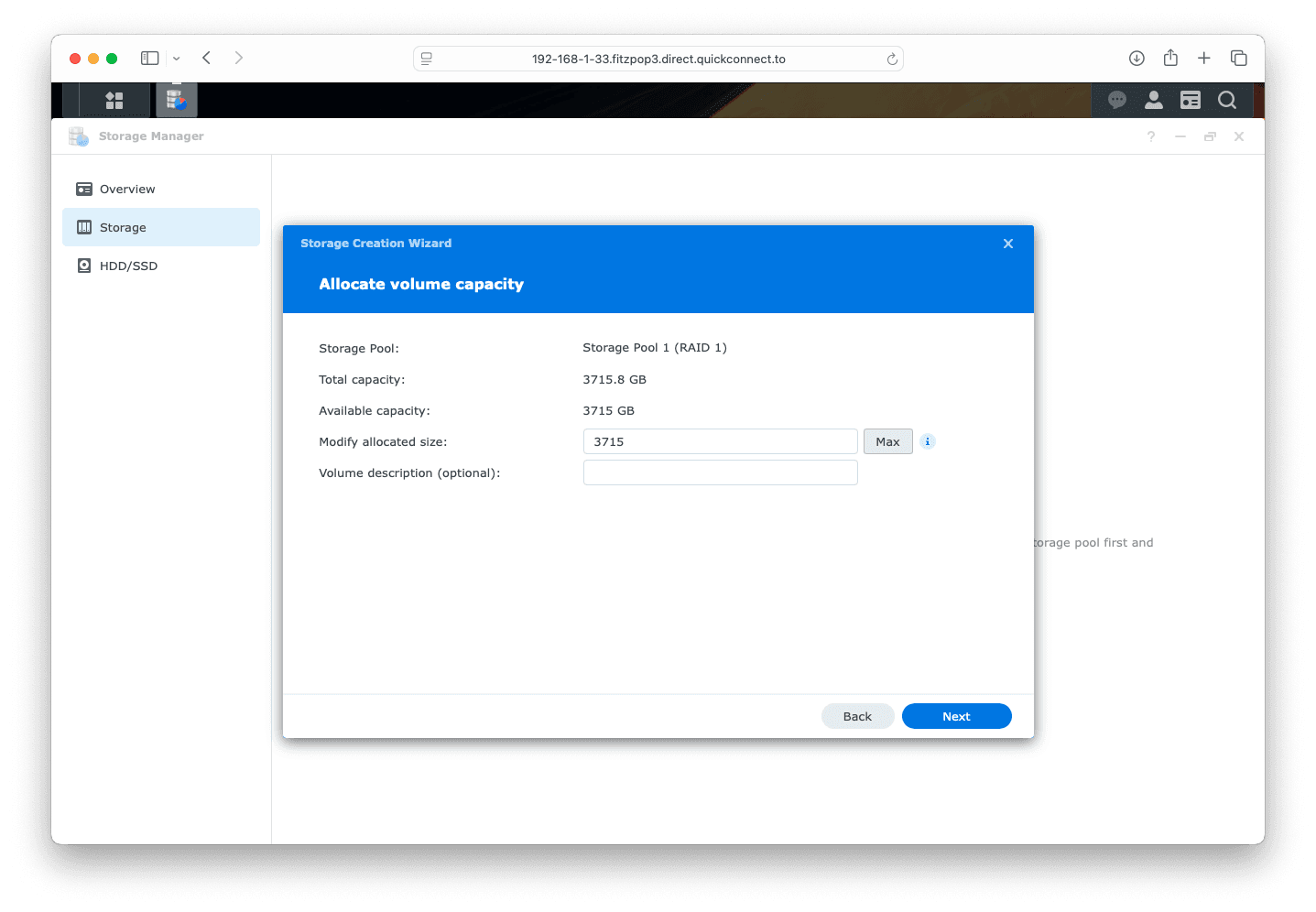Expand the sidebar tab group dropdown arrow
Viewport: 1316px width, 912px height.
pyautogui.click(x=177, y=59)
